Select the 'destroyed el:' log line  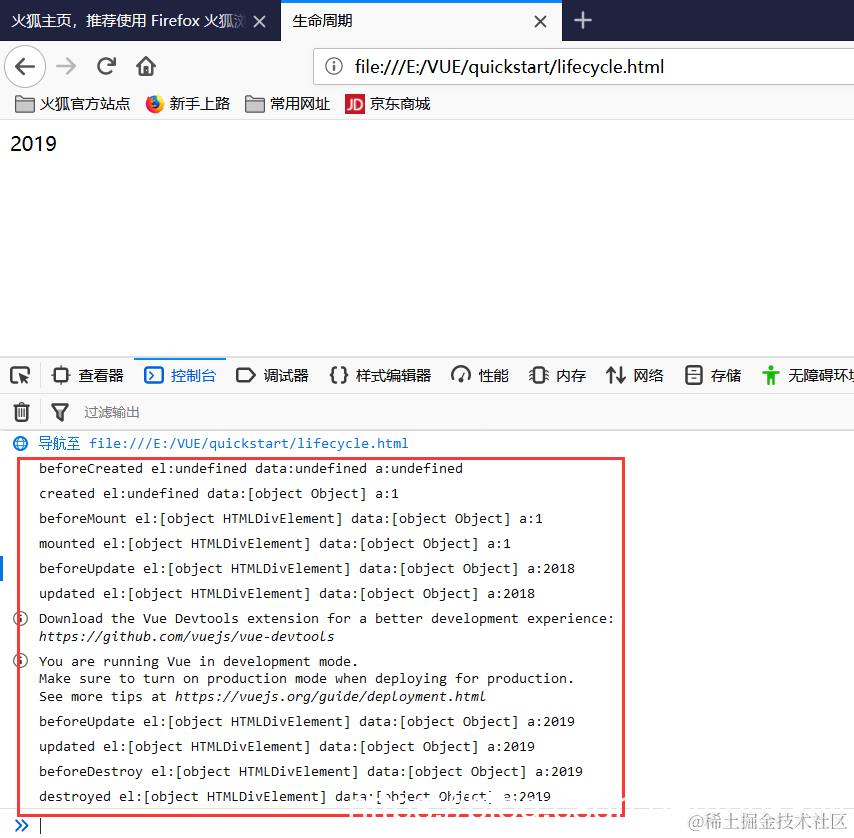click(x=295, y=797)
